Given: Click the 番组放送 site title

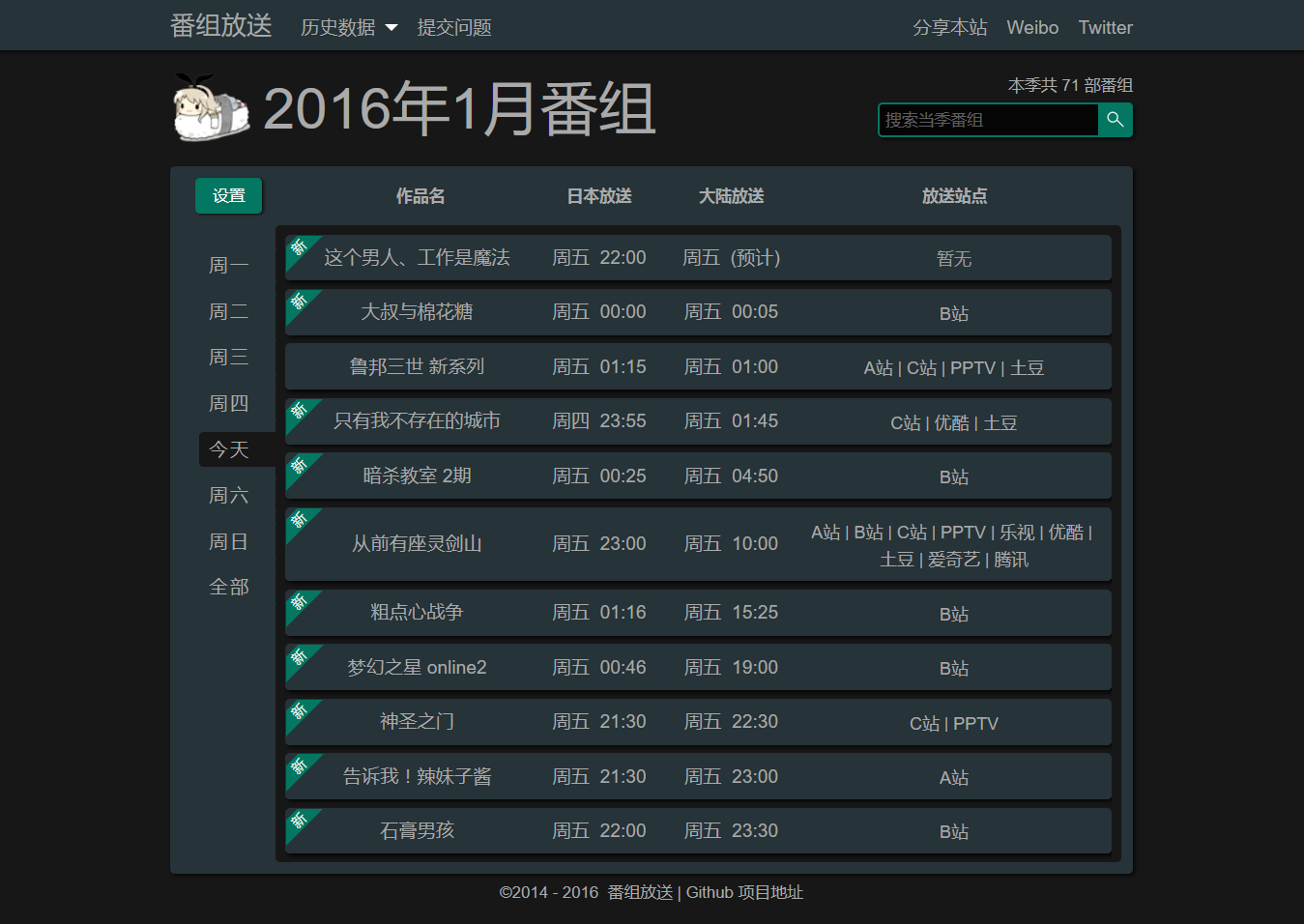Looking at the screenshot, I should coord(220,25).
